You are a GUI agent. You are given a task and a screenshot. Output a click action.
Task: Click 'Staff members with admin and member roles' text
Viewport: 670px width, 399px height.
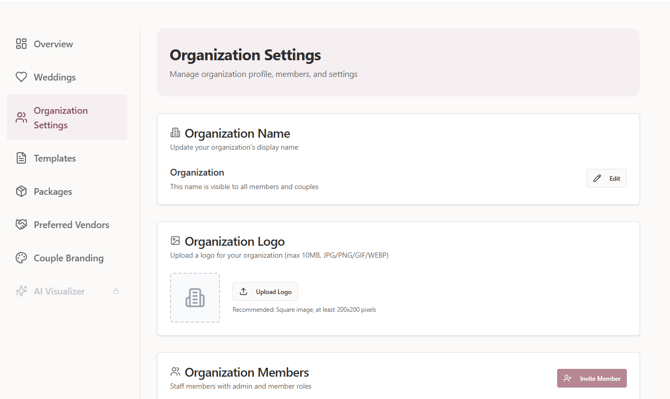click(x=241, y=386)
